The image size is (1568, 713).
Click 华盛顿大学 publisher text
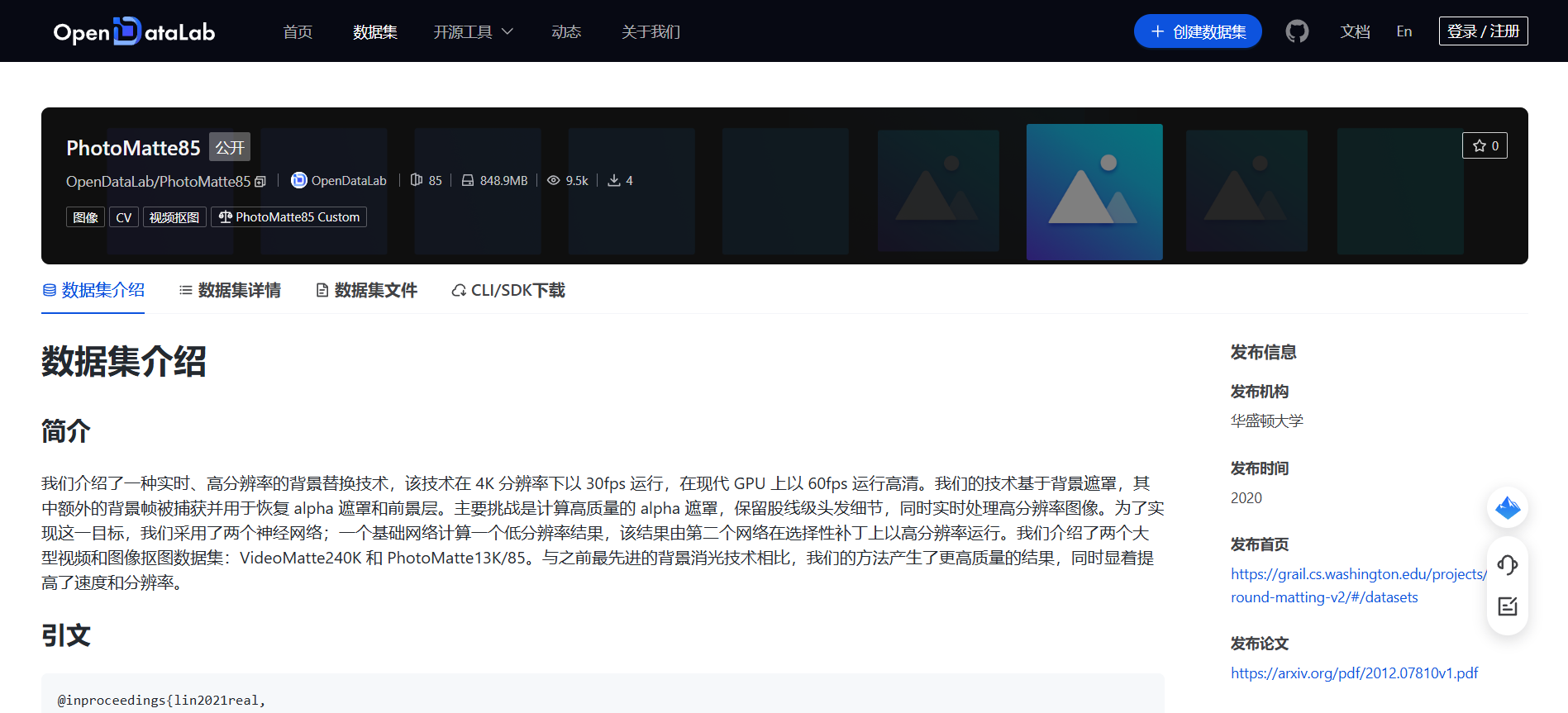coord(1266,421)
